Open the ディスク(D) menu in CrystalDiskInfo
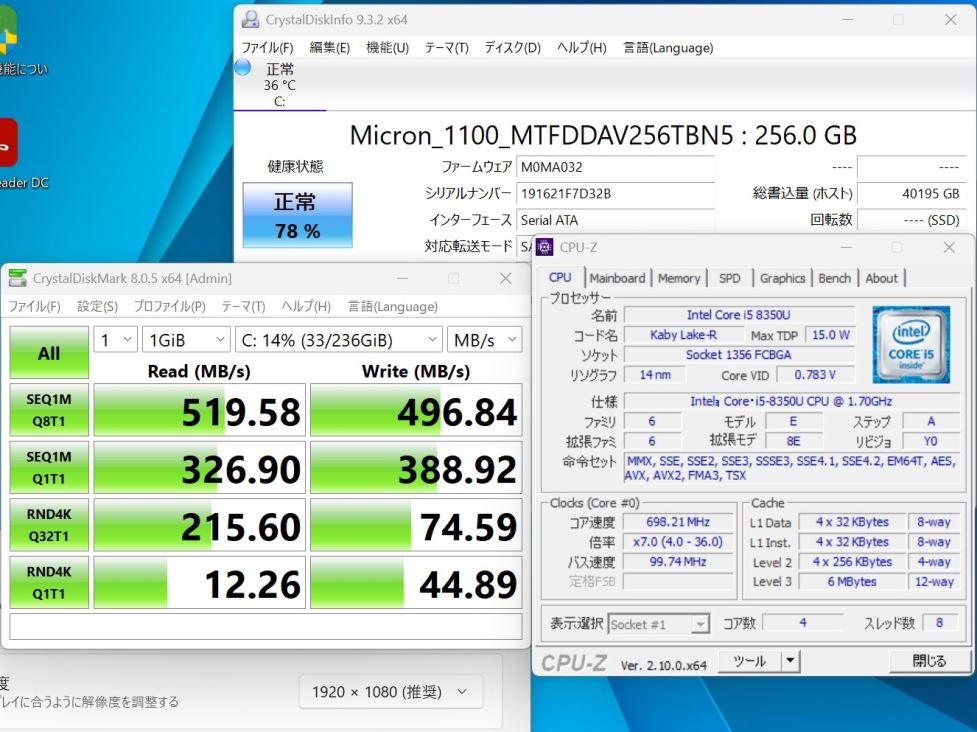 click(512, 48)
